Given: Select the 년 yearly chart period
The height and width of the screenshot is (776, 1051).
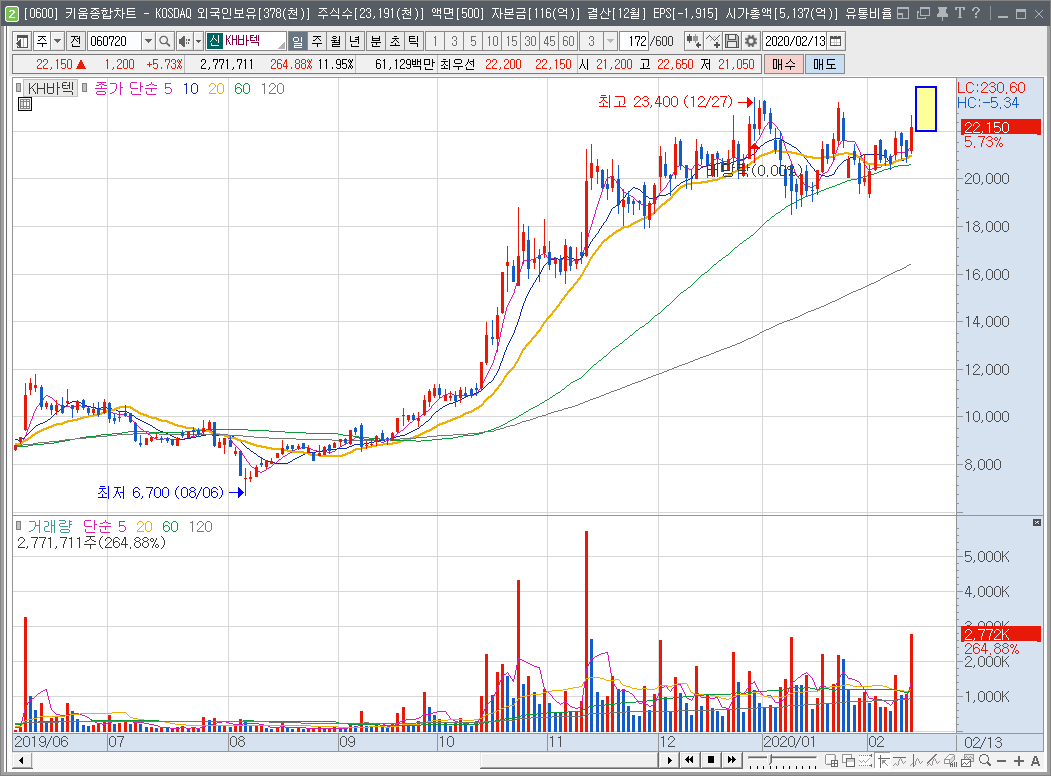Looking at the screenshot, I should click(x=355, y=42).
